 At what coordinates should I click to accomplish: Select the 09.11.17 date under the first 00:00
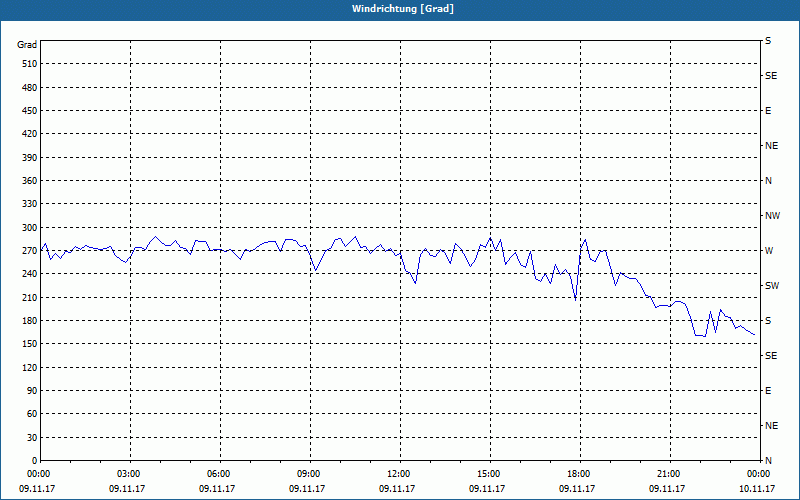[x=37, y=489]
